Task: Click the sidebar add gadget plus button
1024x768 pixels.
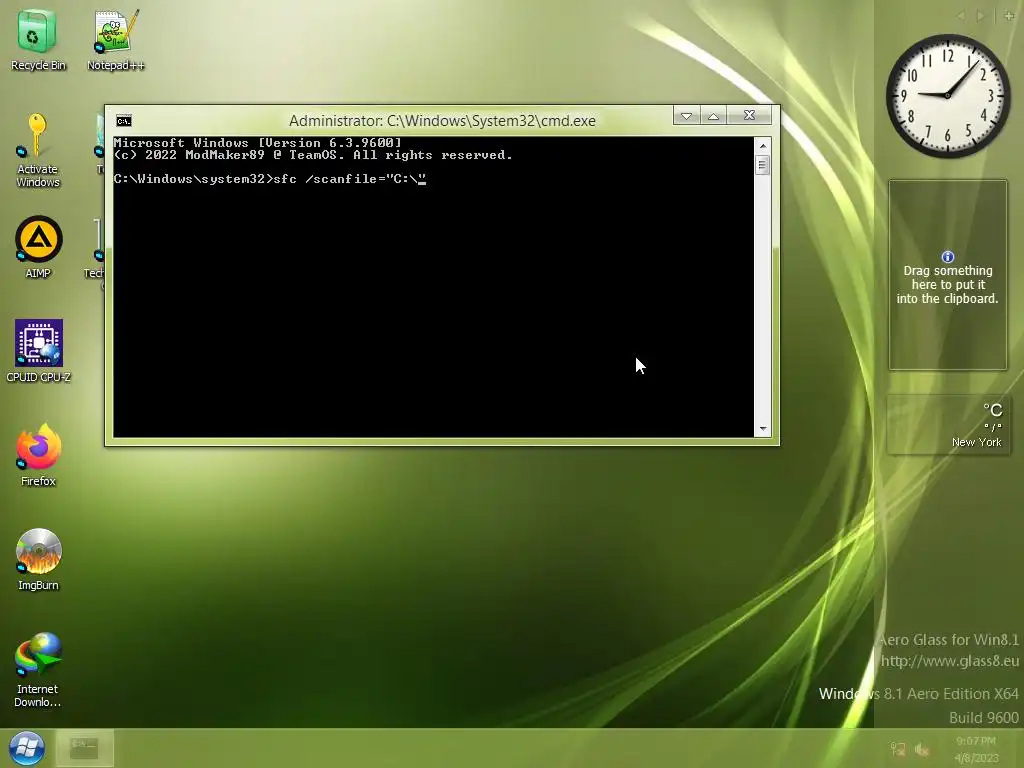Action: tap(1009, 16)
